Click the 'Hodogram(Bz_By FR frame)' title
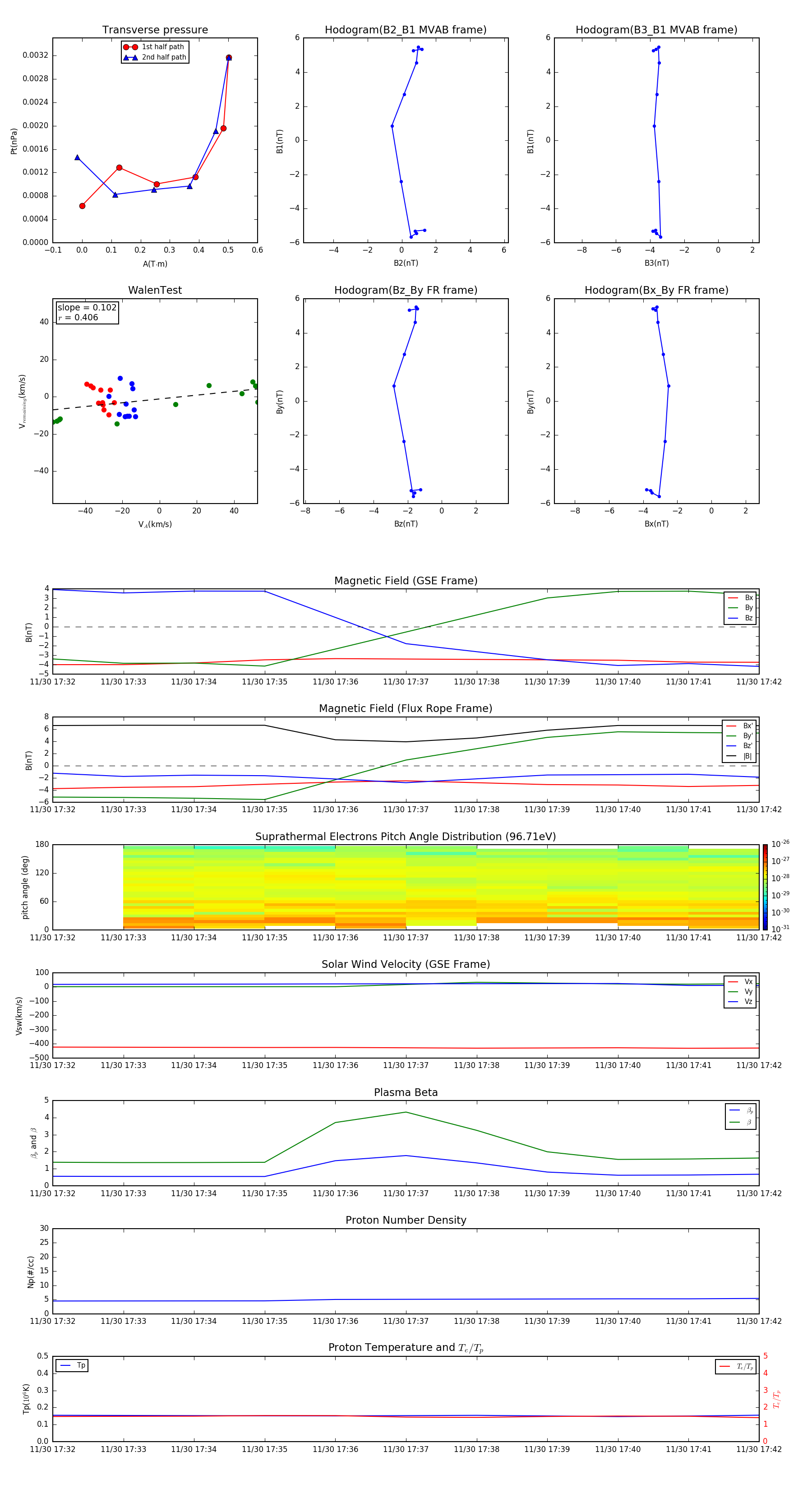The image size is (812, 1489). pyautogui.click(x=406, y=290)
